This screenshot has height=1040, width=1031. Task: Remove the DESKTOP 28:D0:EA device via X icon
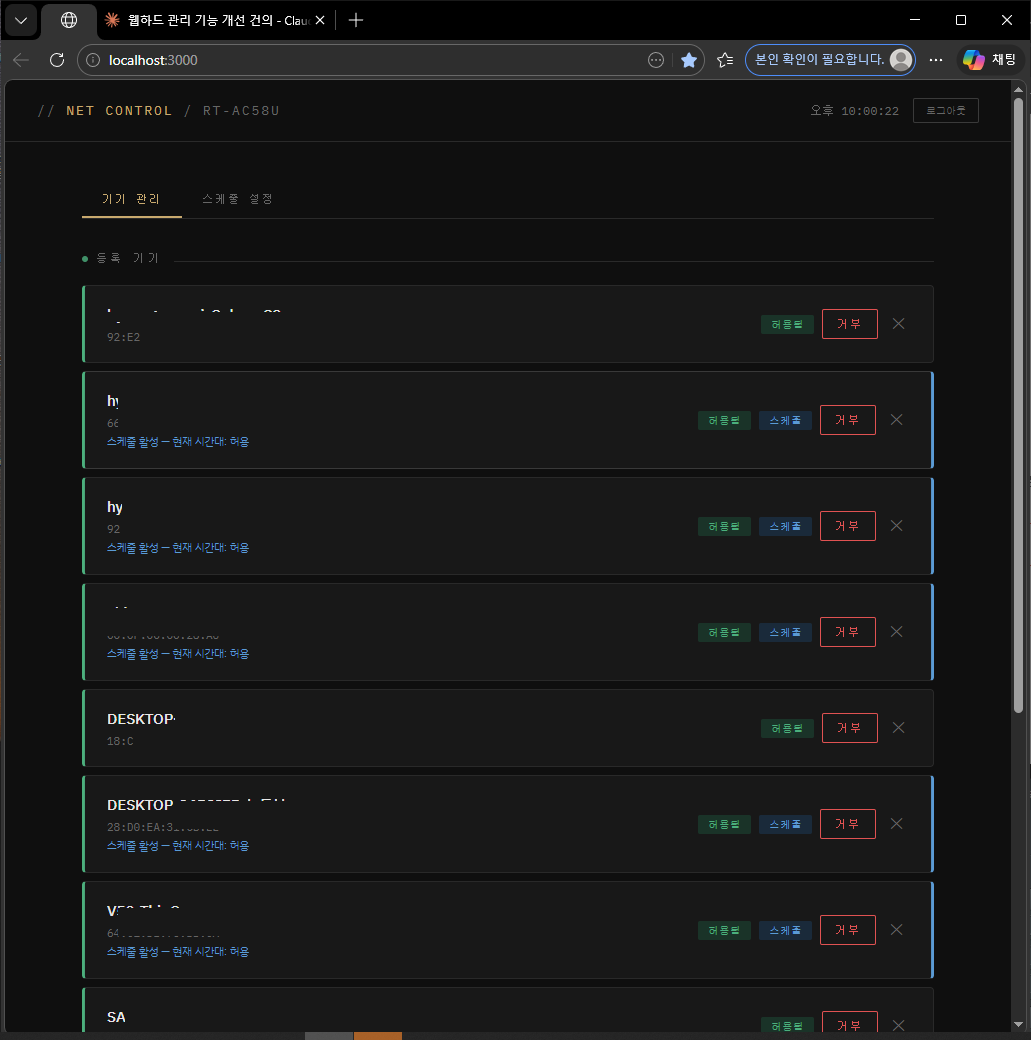896,824
